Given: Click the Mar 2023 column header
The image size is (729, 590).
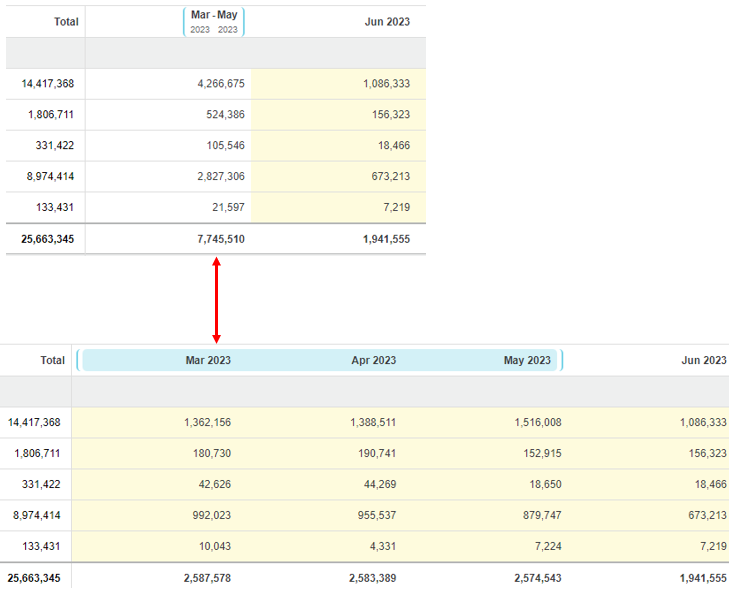Looking at the screenshot, I should [x=208, y=360].
